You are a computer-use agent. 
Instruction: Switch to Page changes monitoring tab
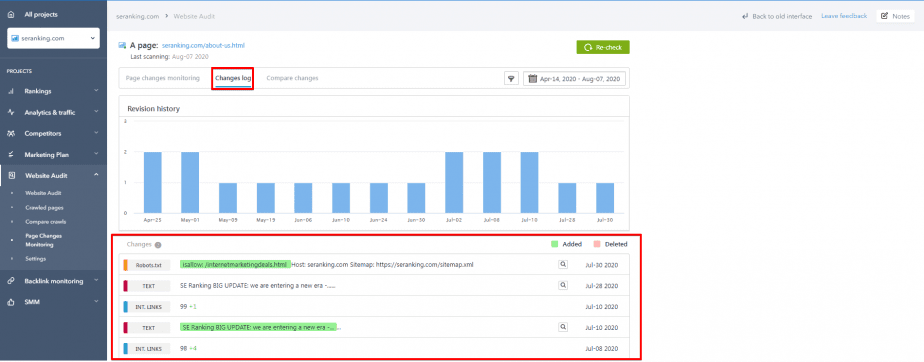pos(163,78)
